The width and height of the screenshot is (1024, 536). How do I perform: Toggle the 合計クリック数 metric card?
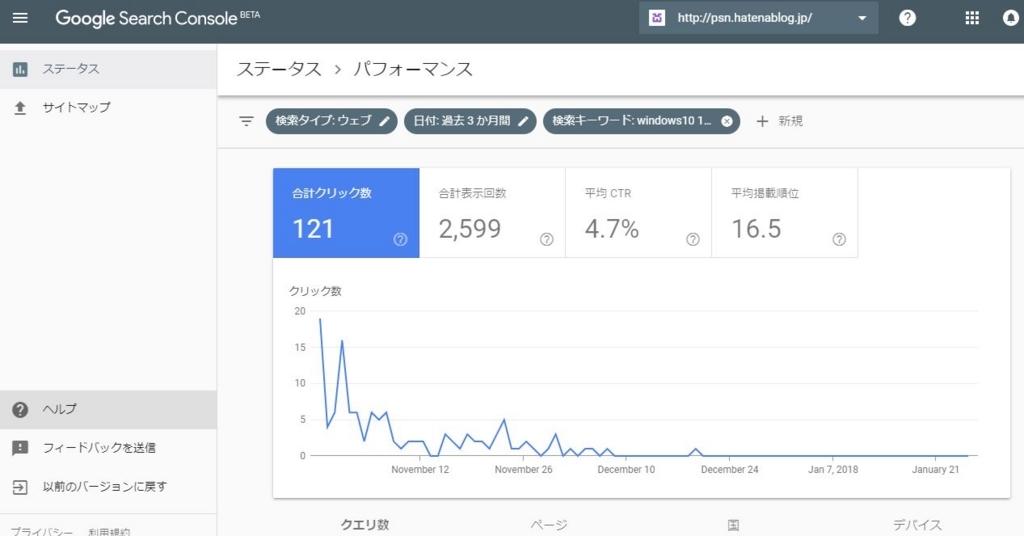[346, 213]
